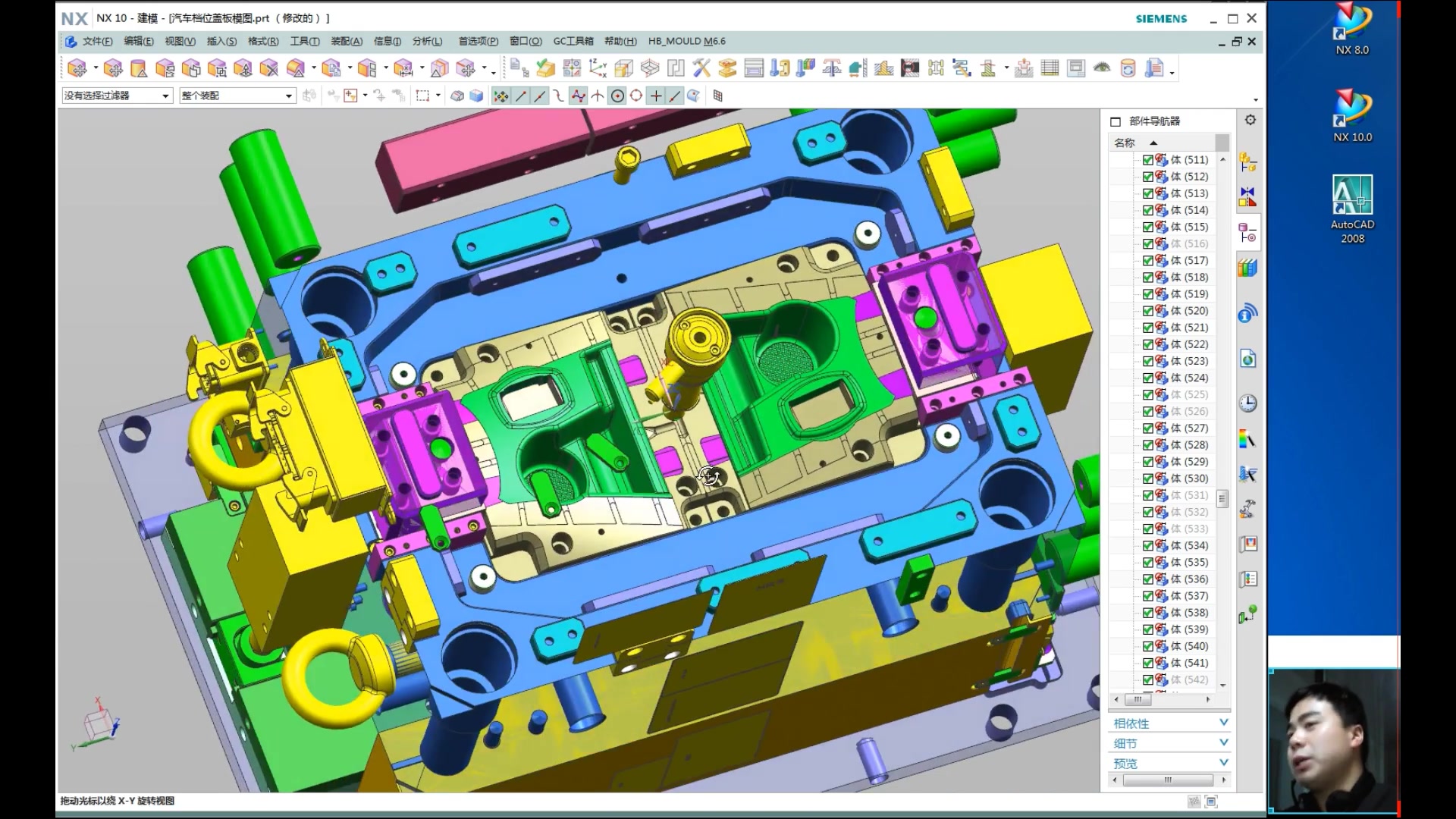Click the green checkmark block icon
1456x819 pixels.
pyautogui.click(x=545, y=68)
